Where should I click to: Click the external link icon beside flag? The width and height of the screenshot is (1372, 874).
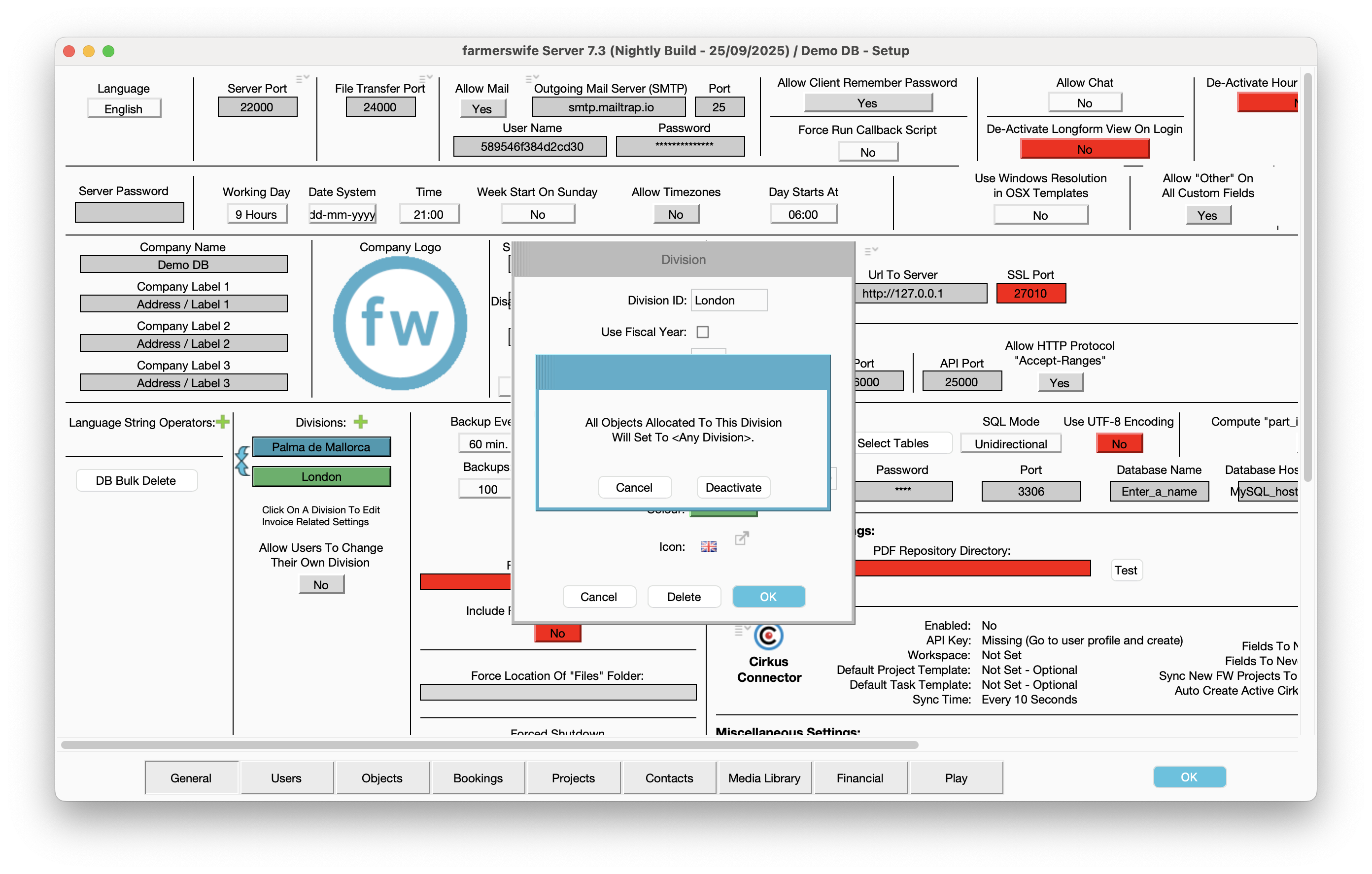pos(741,538)
